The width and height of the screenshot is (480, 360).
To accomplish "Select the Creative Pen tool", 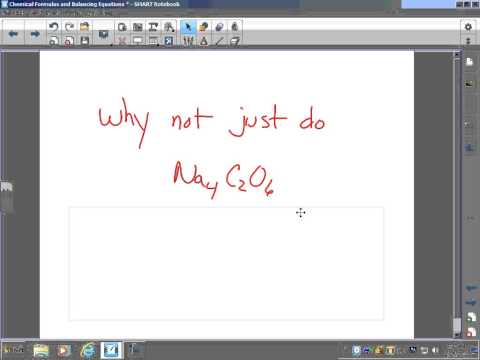I will click(203, 27).
